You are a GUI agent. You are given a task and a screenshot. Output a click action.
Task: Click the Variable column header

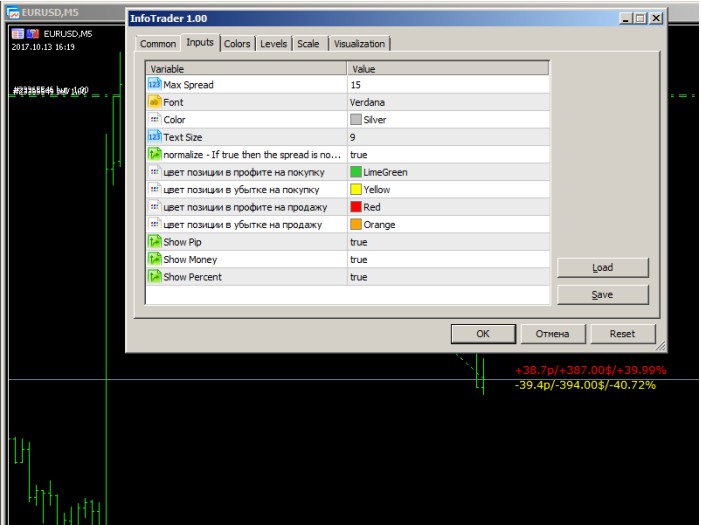246,68
